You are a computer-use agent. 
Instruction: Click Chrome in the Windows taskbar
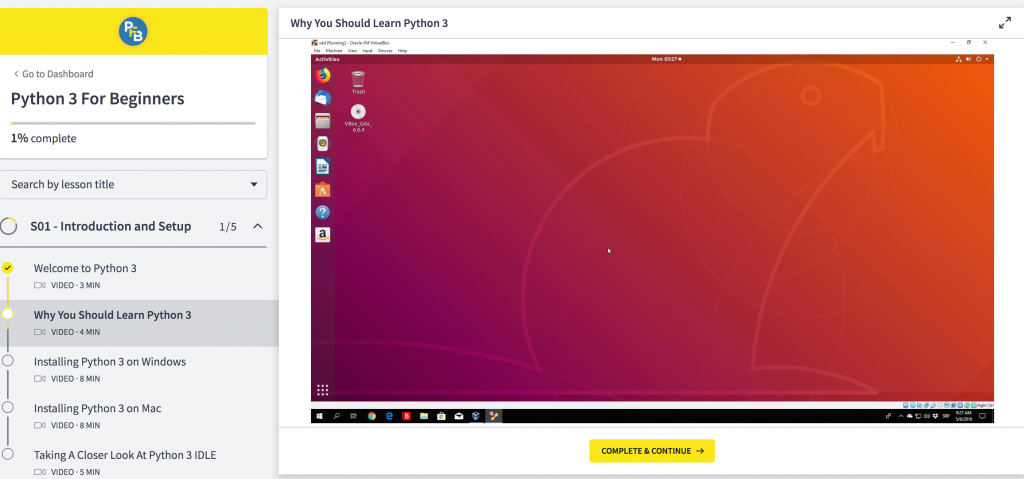click(x=372, y=416)
